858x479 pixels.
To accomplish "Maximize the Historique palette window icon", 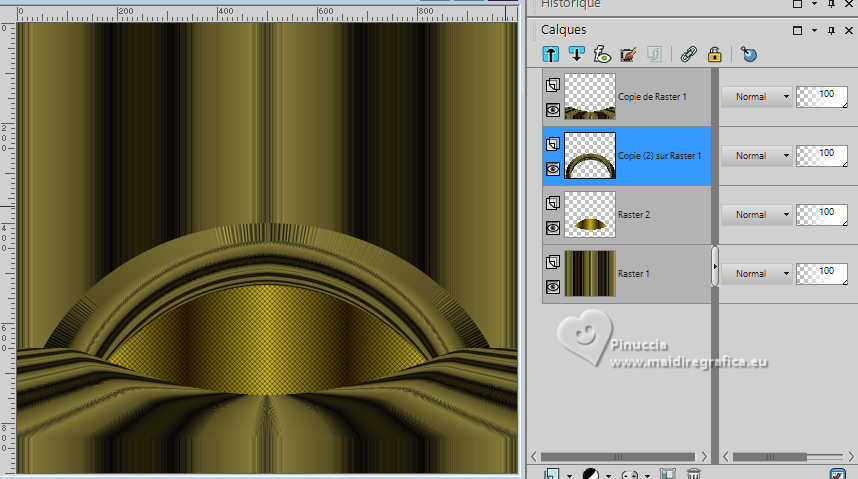I will tap(797, 4).
